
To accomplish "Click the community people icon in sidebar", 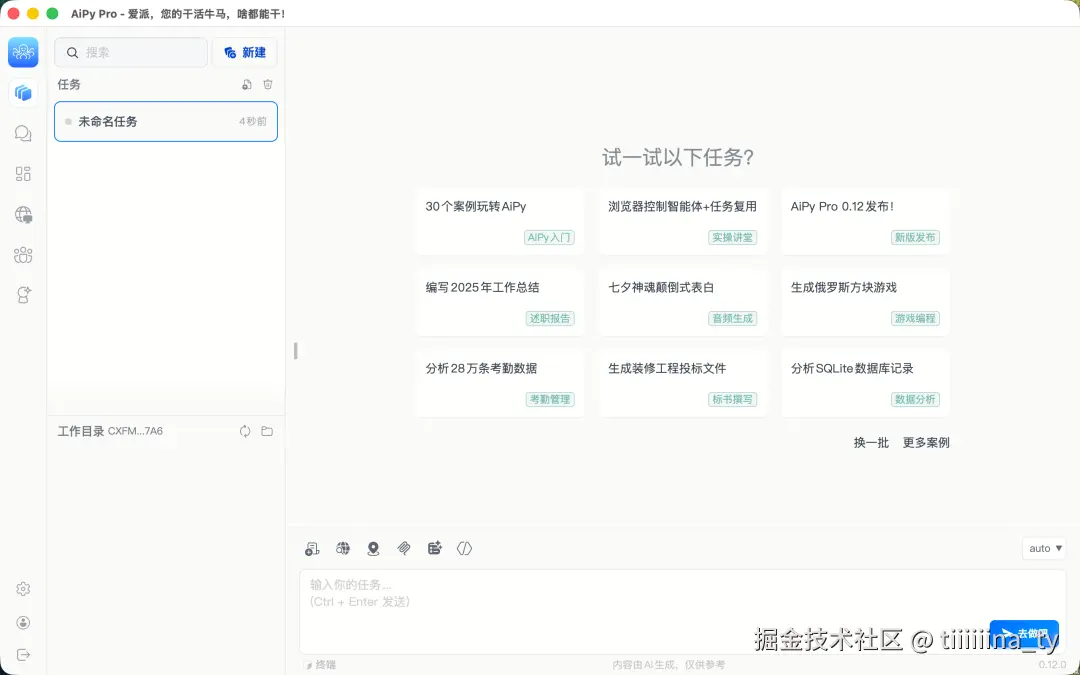I will pyautogui.click(x=23, y=255).
